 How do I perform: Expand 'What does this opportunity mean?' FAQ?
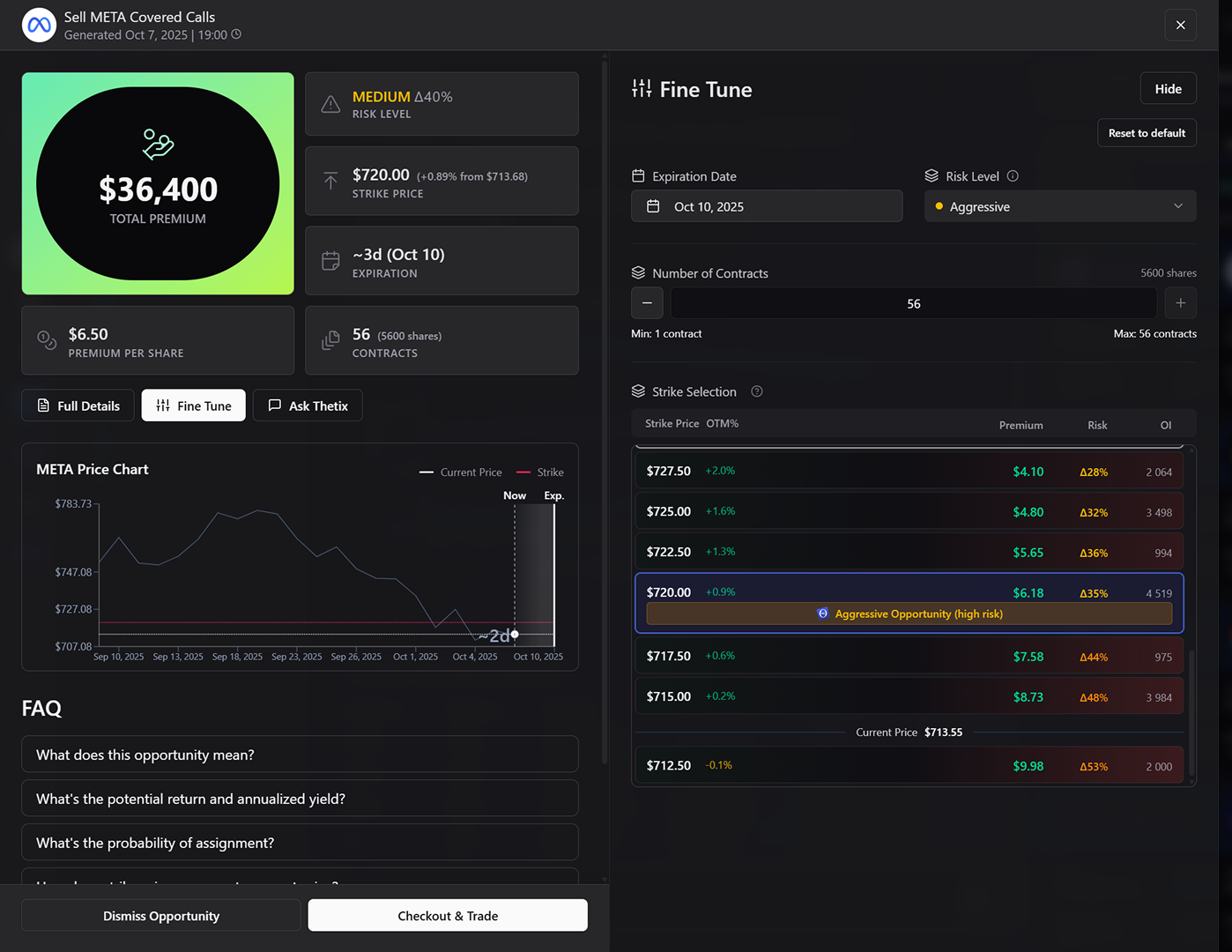(x=300, y=755)
